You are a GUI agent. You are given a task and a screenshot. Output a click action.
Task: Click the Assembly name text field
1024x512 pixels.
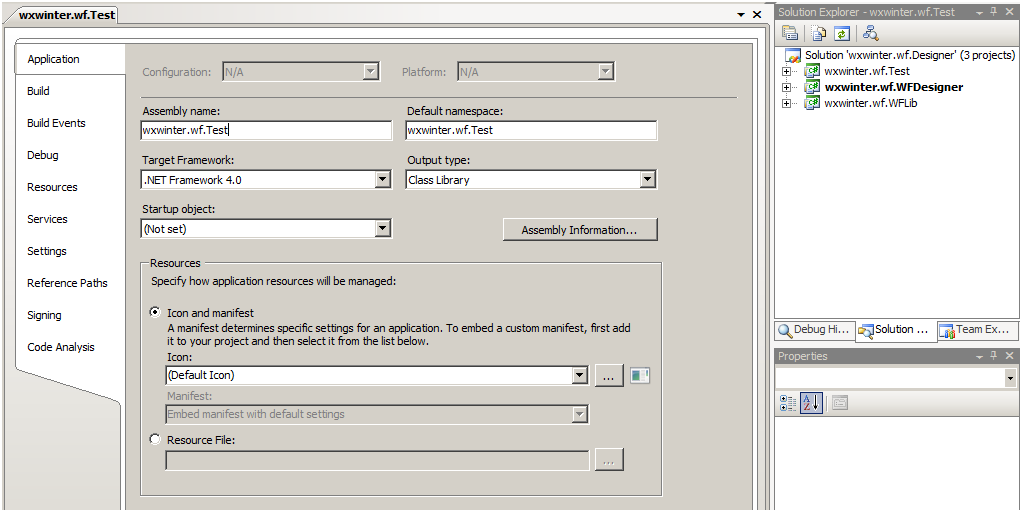coord(266,130)
